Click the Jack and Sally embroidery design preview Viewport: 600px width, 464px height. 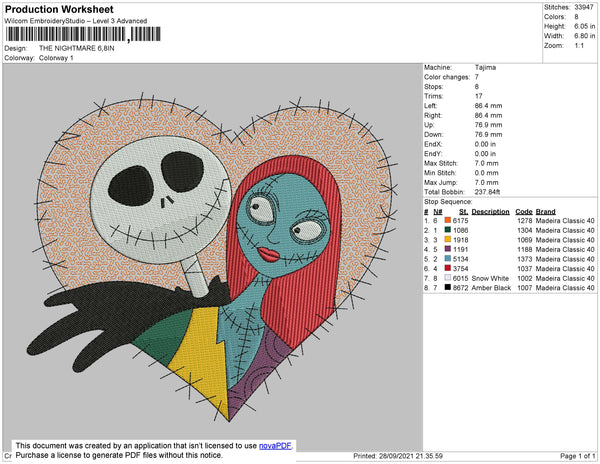coord(213,256)
